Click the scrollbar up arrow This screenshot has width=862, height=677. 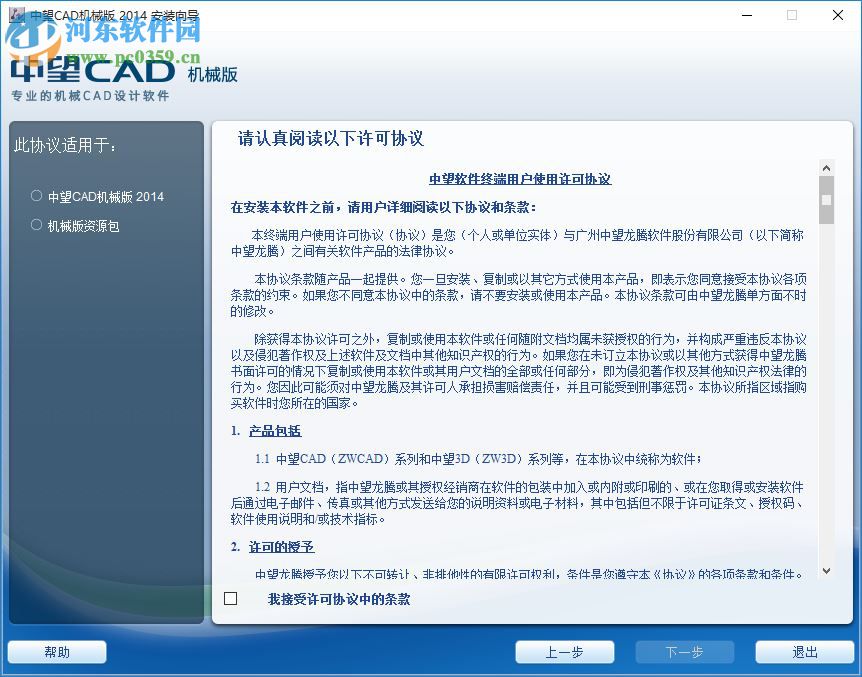[x=825, y=168]
